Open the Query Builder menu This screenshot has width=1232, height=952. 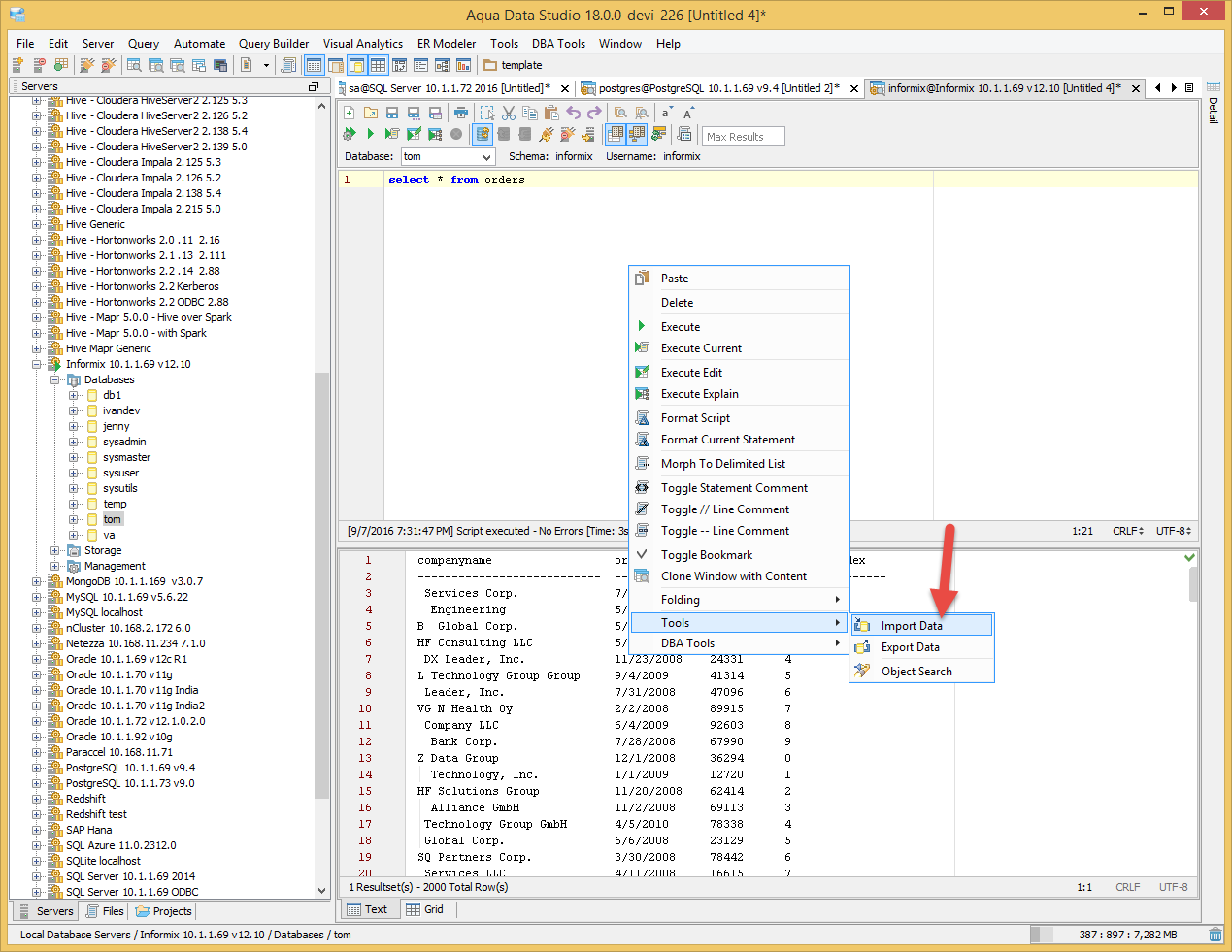click(273, 44)
